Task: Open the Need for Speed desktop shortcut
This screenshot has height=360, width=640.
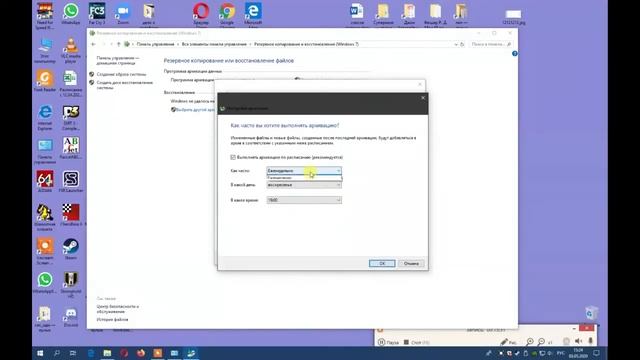Action: (x=44, y=16)
